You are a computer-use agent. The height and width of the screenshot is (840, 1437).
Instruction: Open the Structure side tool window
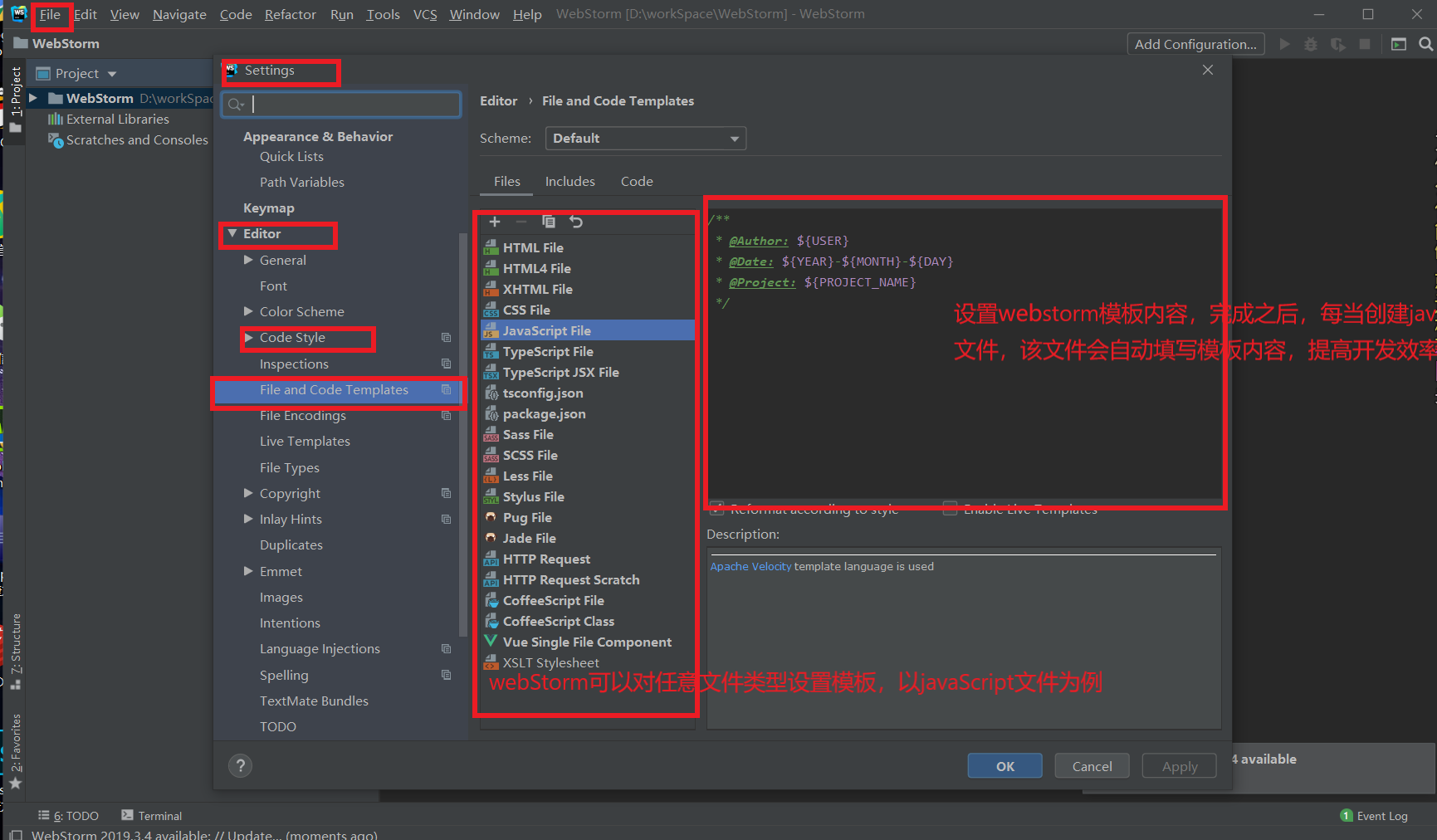click(x=16, y=652)
